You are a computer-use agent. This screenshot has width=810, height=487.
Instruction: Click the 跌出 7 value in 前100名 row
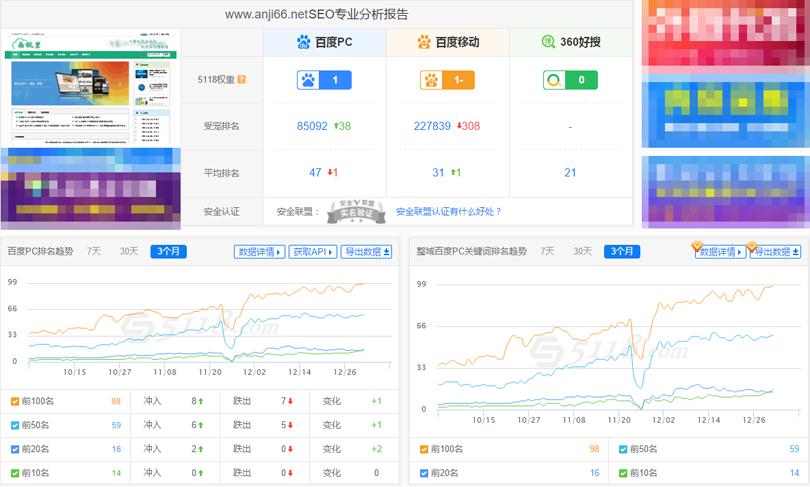point(284,401)
